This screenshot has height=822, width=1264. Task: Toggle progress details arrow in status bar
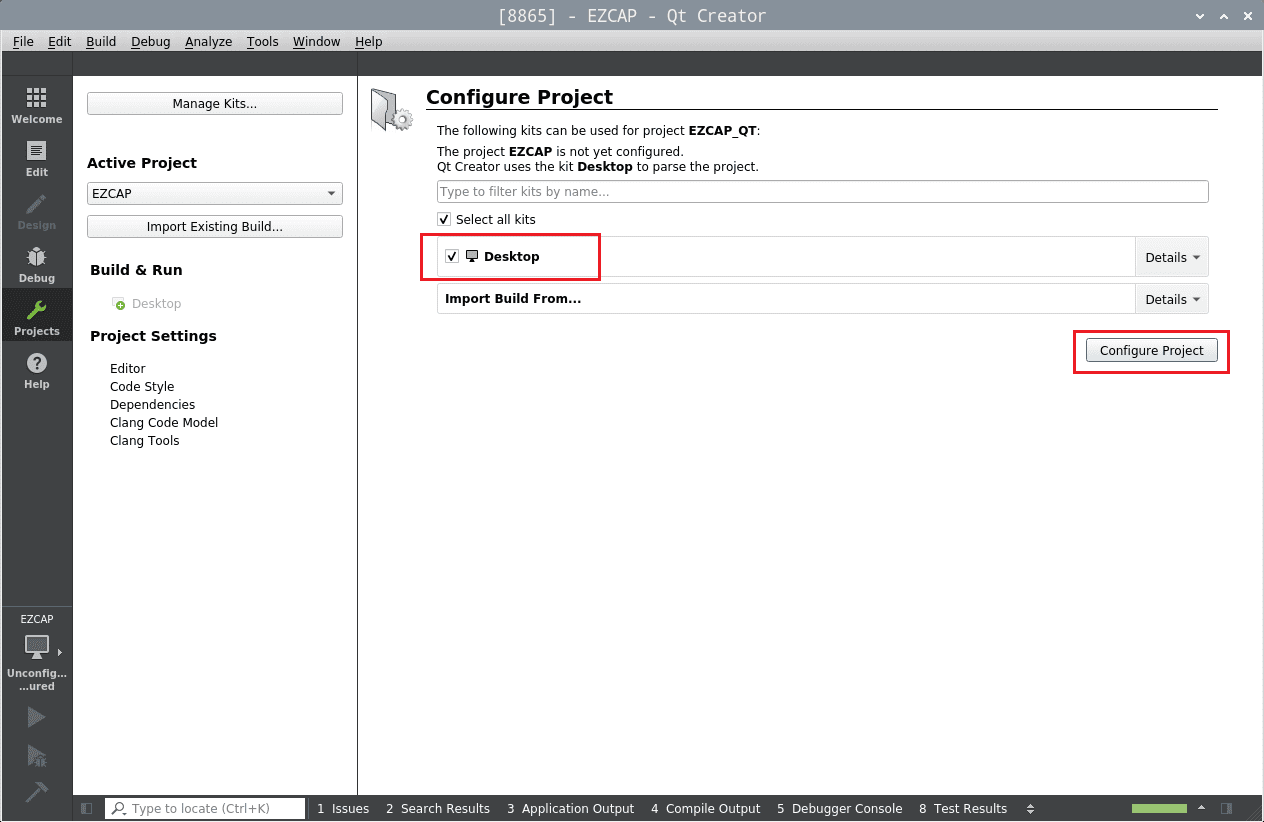pos(1204,808)
